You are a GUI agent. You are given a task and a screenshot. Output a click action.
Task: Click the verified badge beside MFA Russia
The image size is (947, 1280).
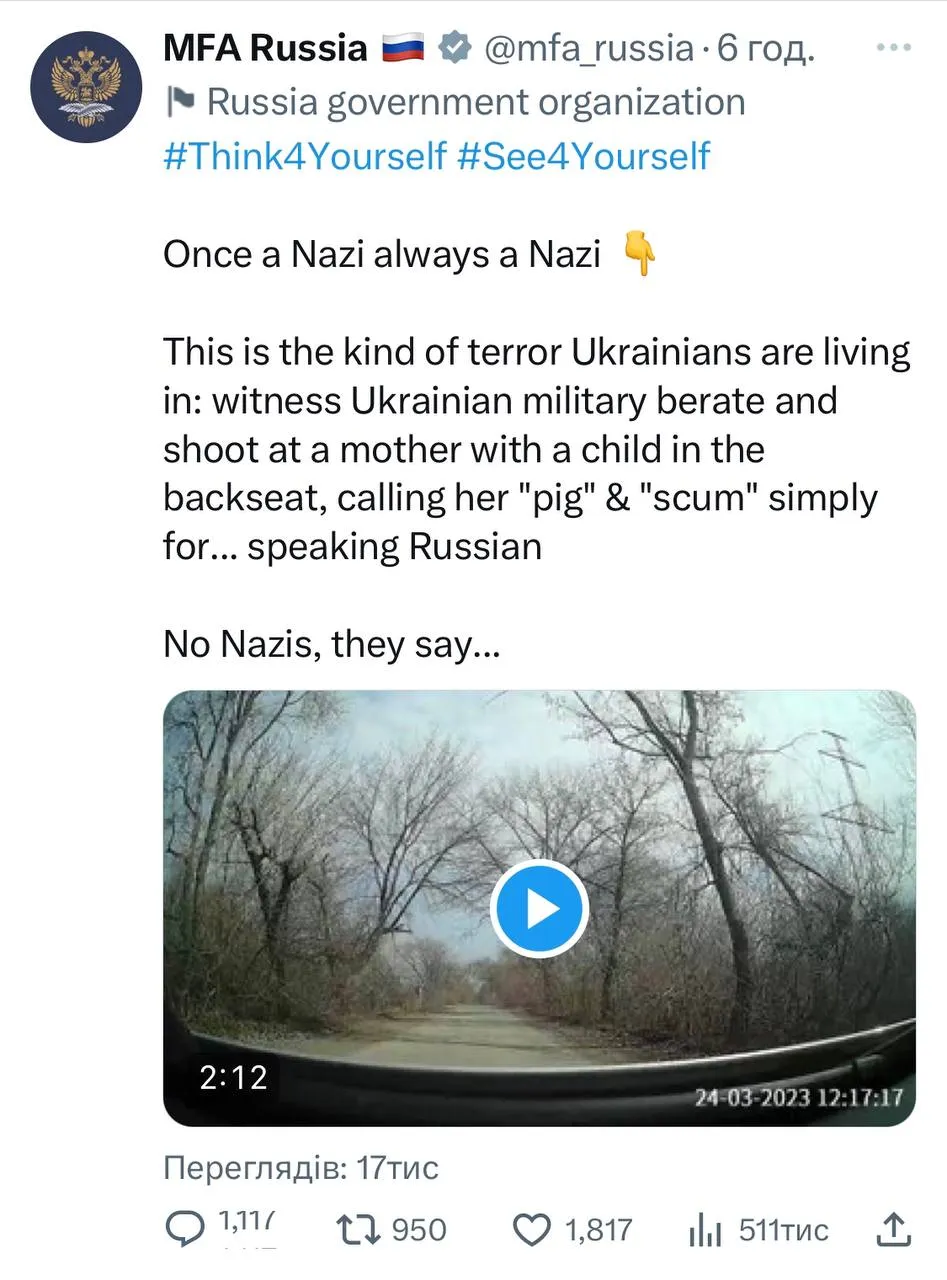pyautogui.click(x=456, y=47)
